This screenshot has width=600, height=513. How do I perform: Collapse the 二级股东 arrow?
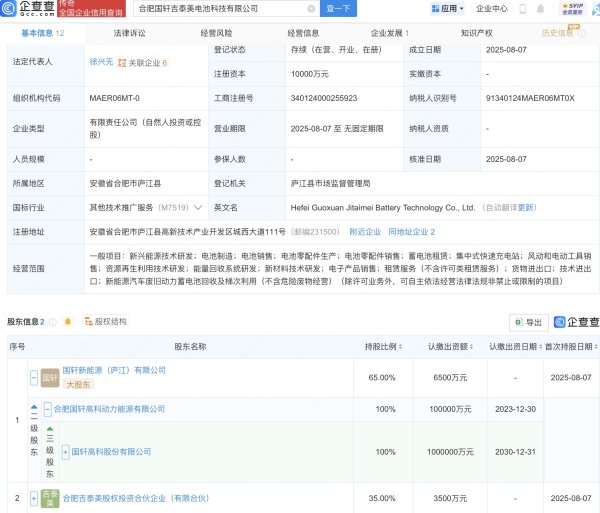click(34, 407)
